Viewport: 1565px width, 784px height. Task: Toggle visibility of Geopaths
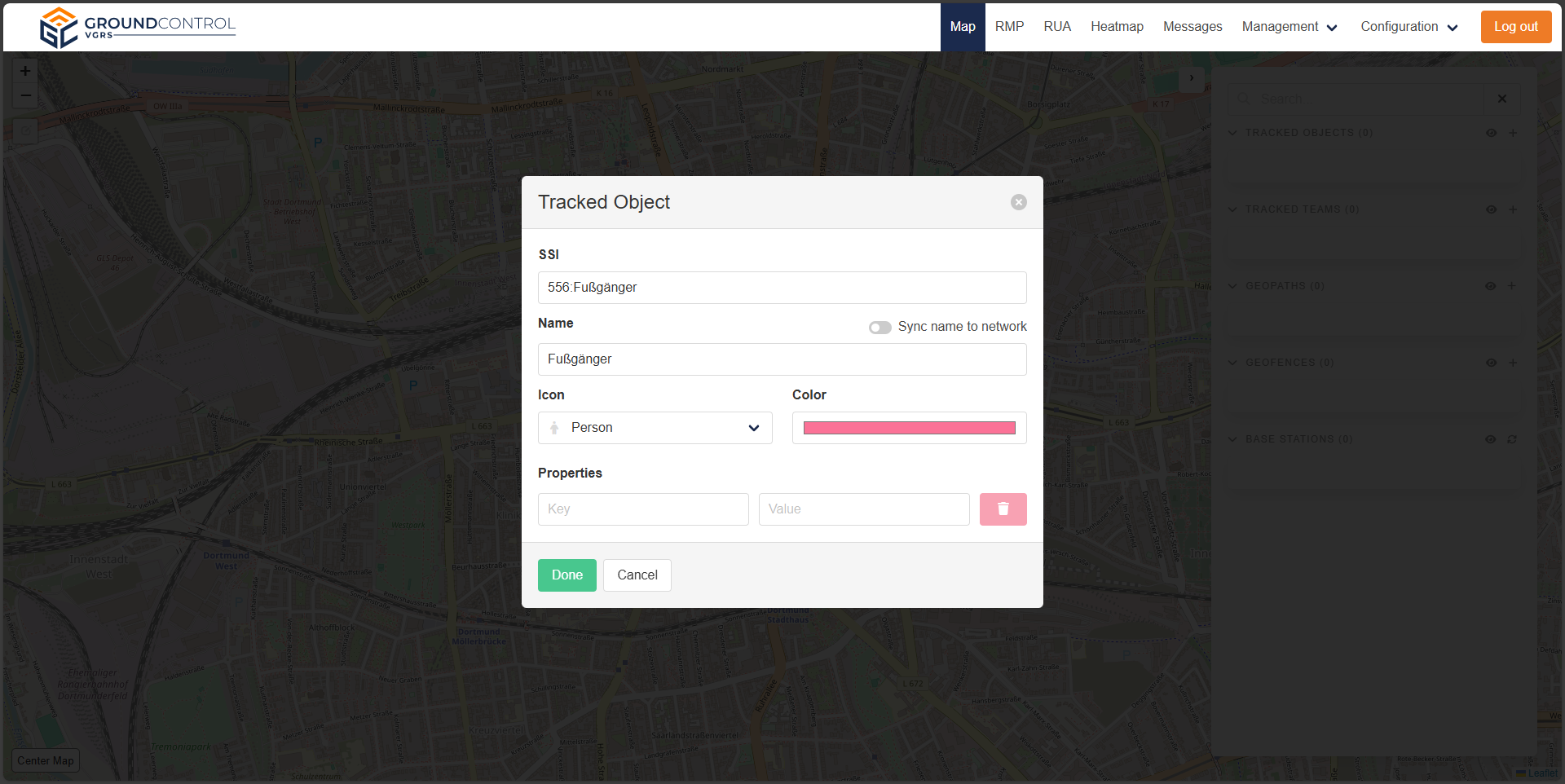[x=1490, y=286]
